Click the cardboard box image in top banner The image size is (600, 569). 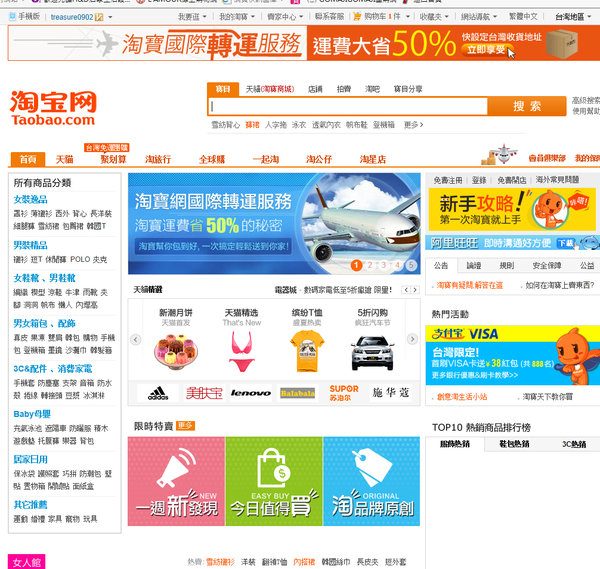click(x=561, y=43)
